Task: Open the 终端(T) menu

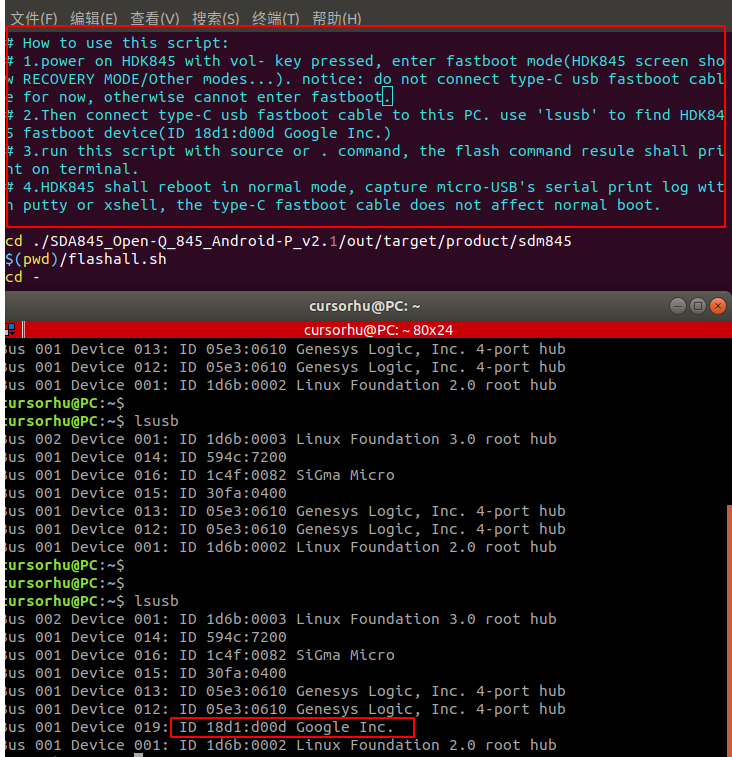Action: pos(276,18)
